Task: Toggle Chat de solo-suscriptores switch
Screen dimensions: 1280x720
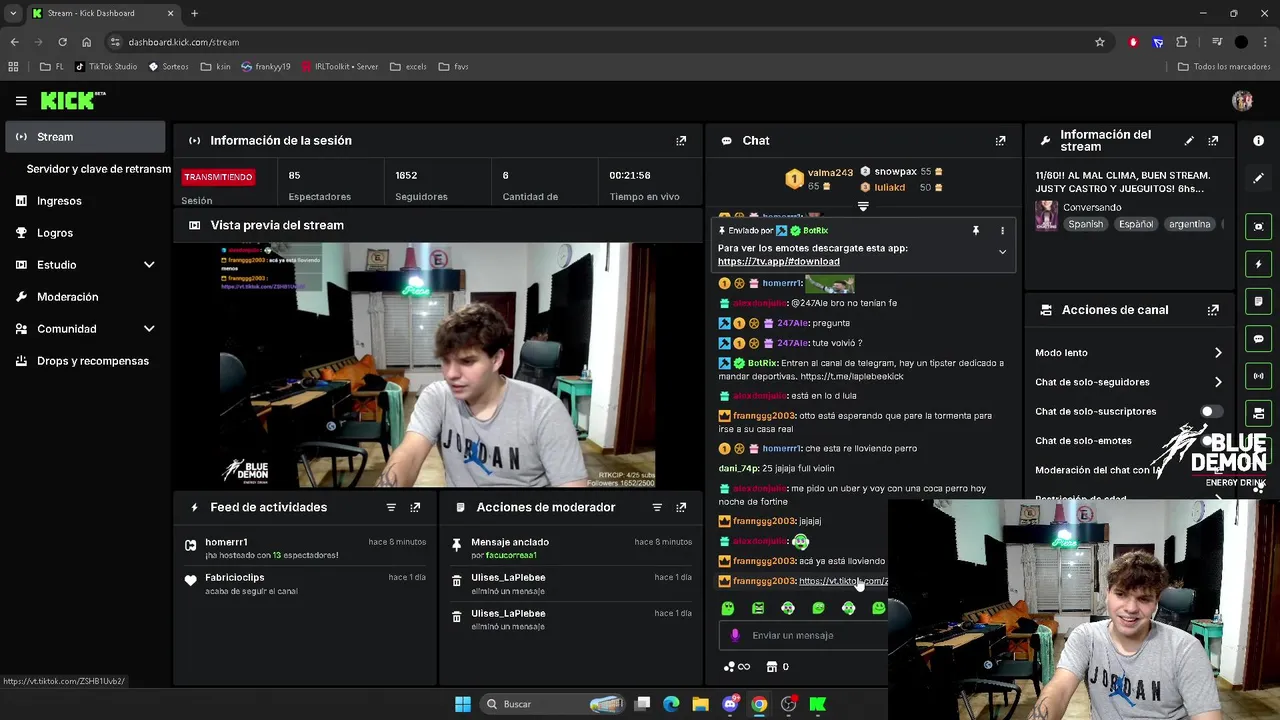Action: point(1211,411)
